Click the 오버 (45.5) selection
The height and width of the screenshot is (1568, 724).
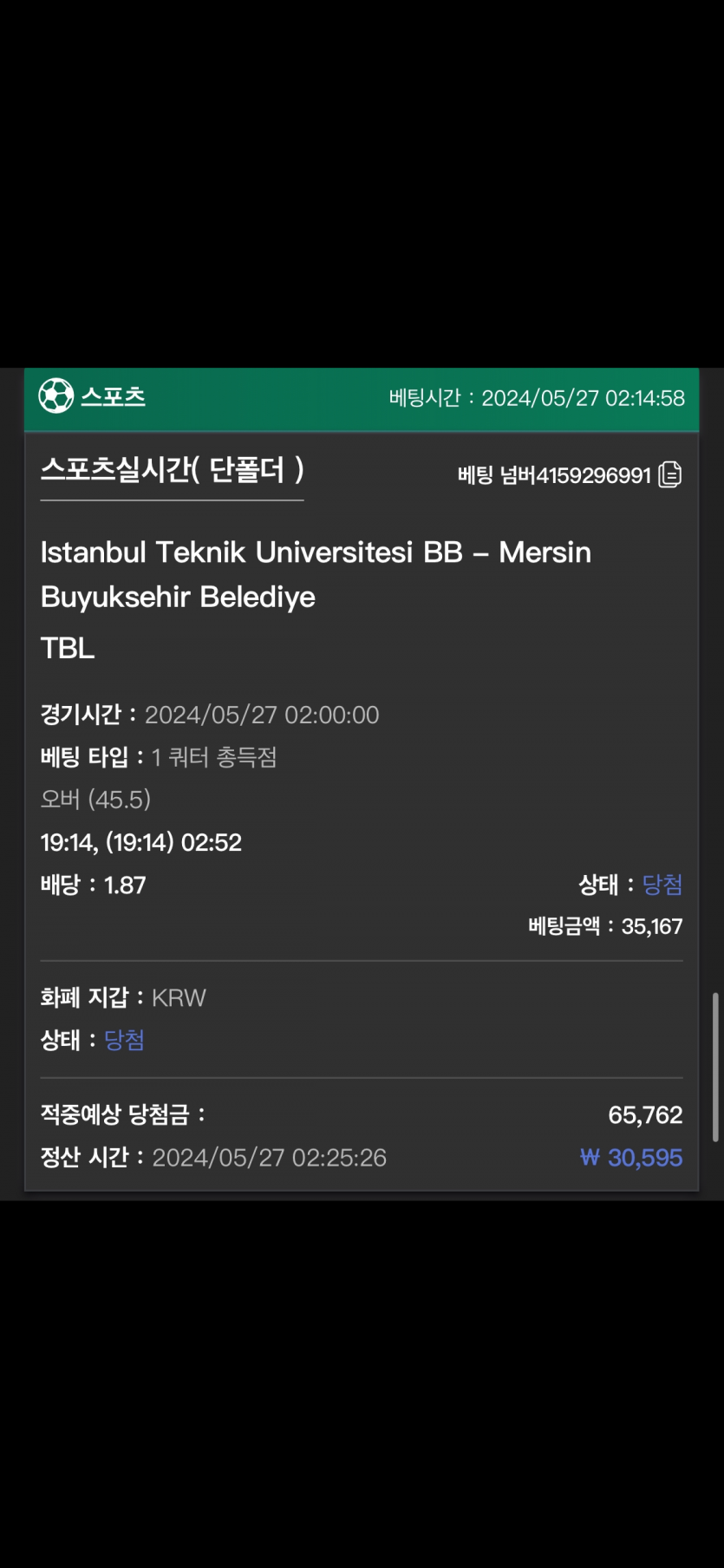pos(95,800)
